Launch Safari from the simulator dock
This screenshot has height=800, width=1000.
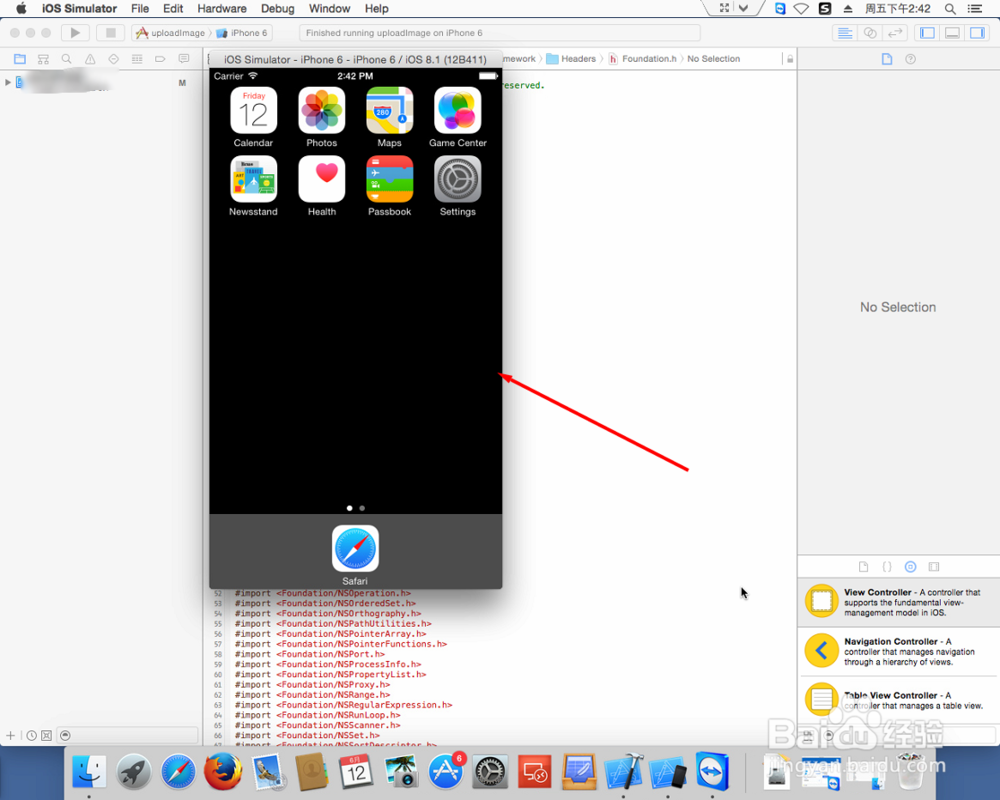355,548
